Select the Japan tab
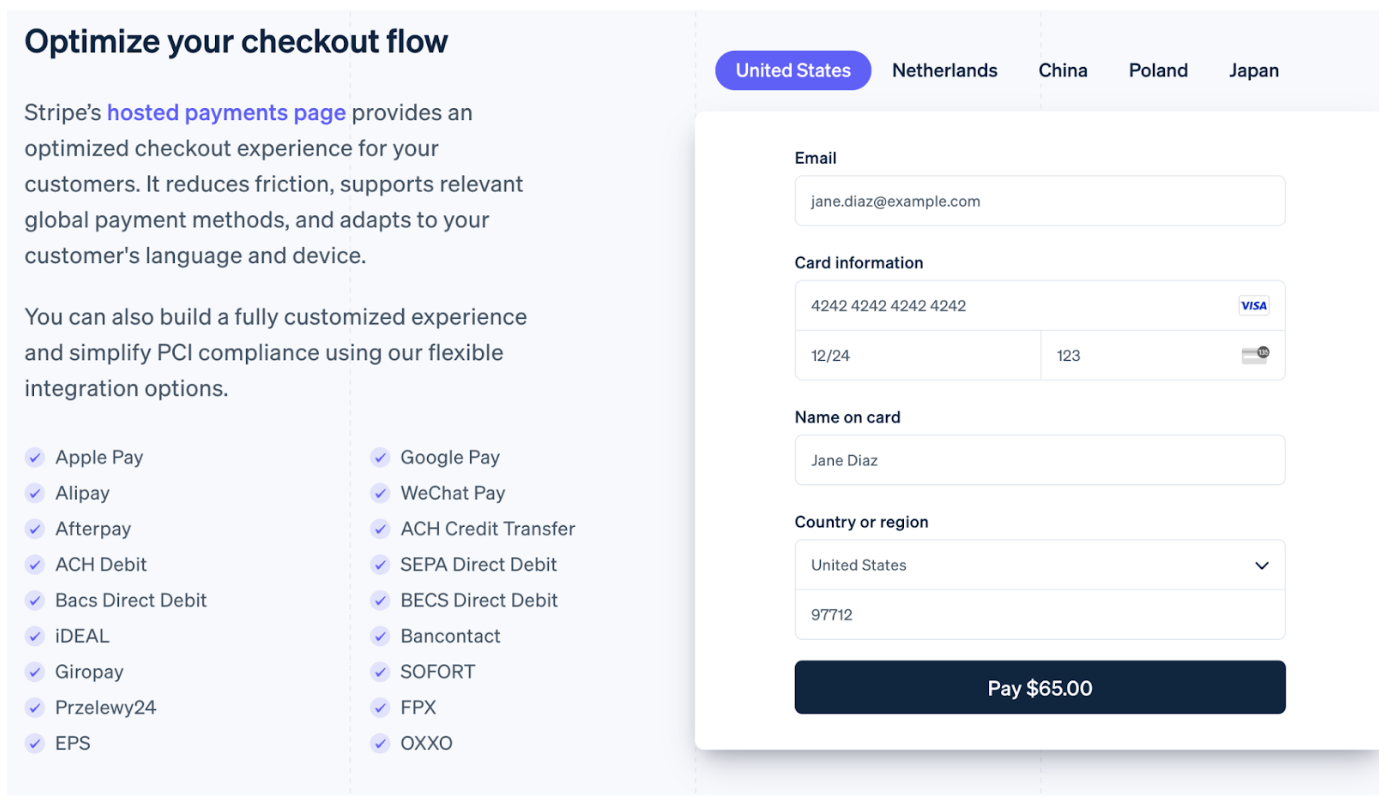This screenshot has height=812, width=1398. click(x=1254, y=71)
